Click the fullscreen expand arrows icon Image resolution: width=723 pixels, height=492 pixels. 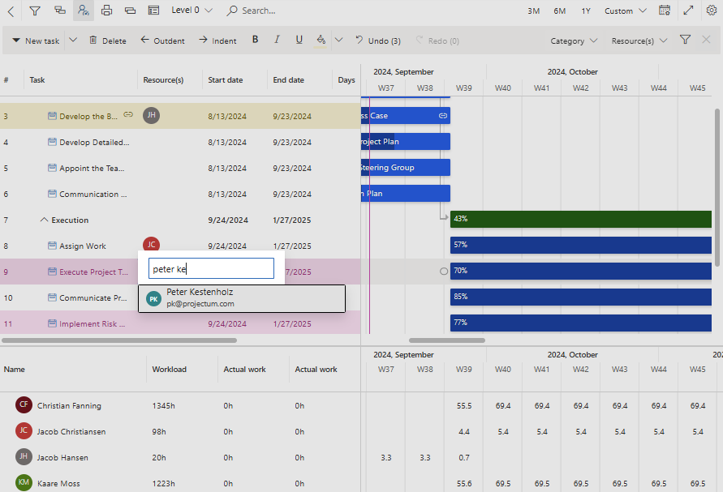tap(688, 11)
